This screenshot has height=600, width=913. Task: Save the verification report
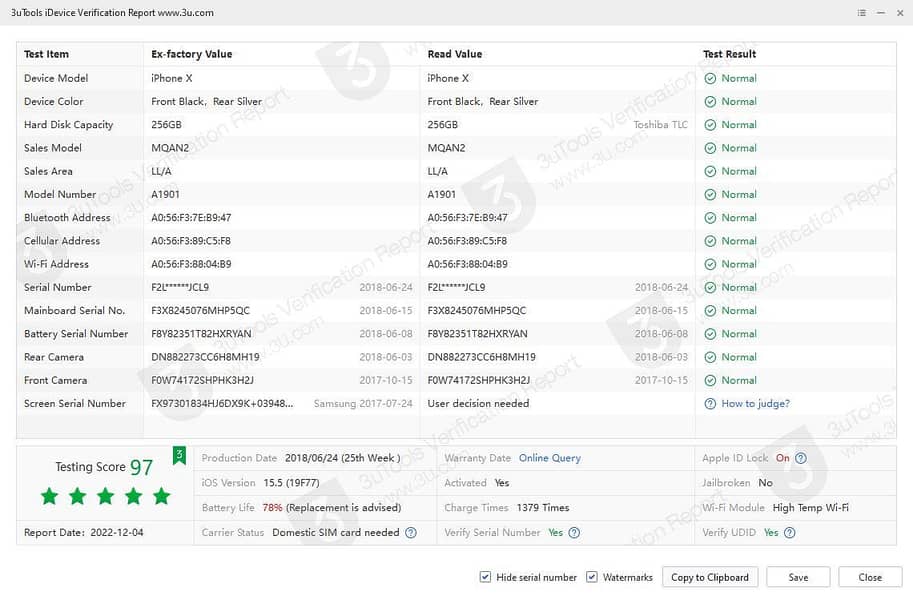pos(798,577)
